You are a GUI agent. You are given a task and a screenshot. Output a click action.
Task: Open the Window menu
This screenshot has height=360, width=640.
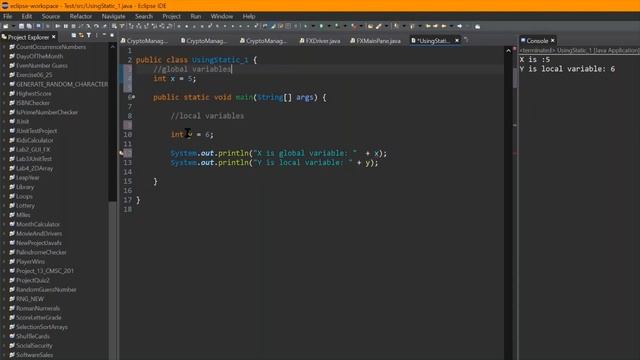click(222, 16)
